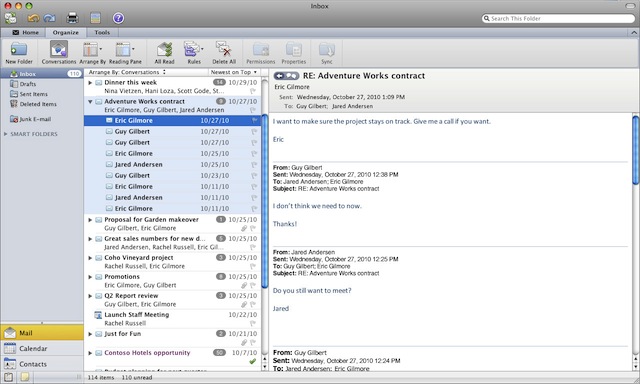The image size is (640, 384).
Task: Click the Search This Folder field
Action: (x=558, y=18)
